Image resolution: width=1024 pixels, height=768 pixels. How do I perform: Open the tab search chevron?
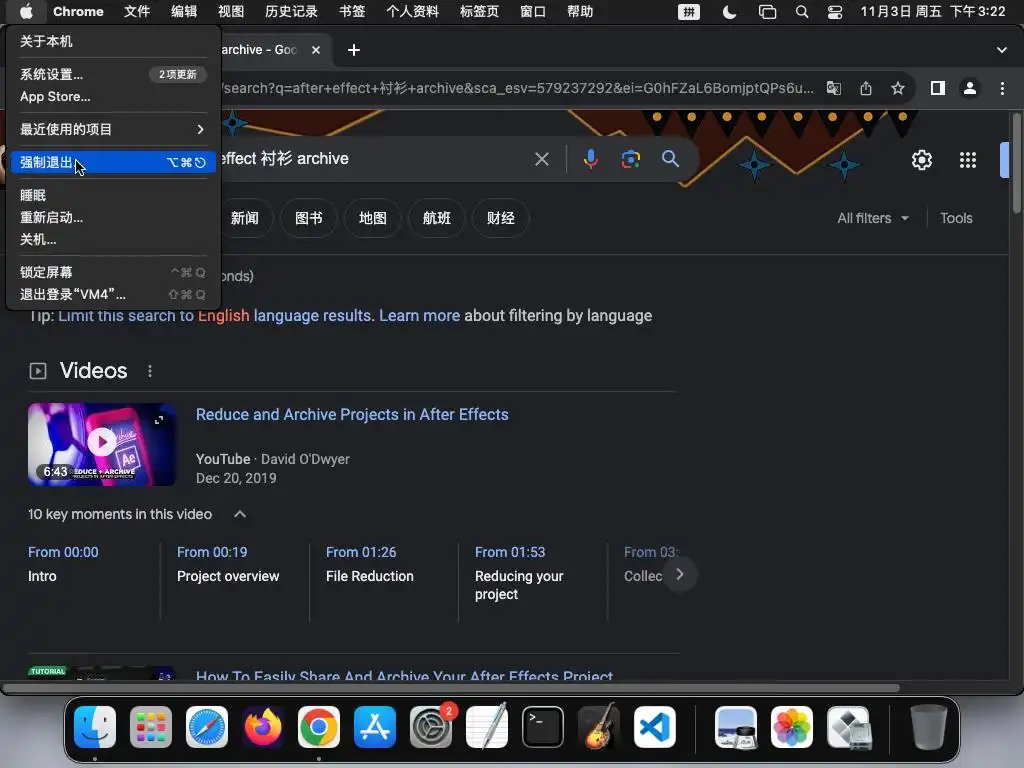point(1001,50)
